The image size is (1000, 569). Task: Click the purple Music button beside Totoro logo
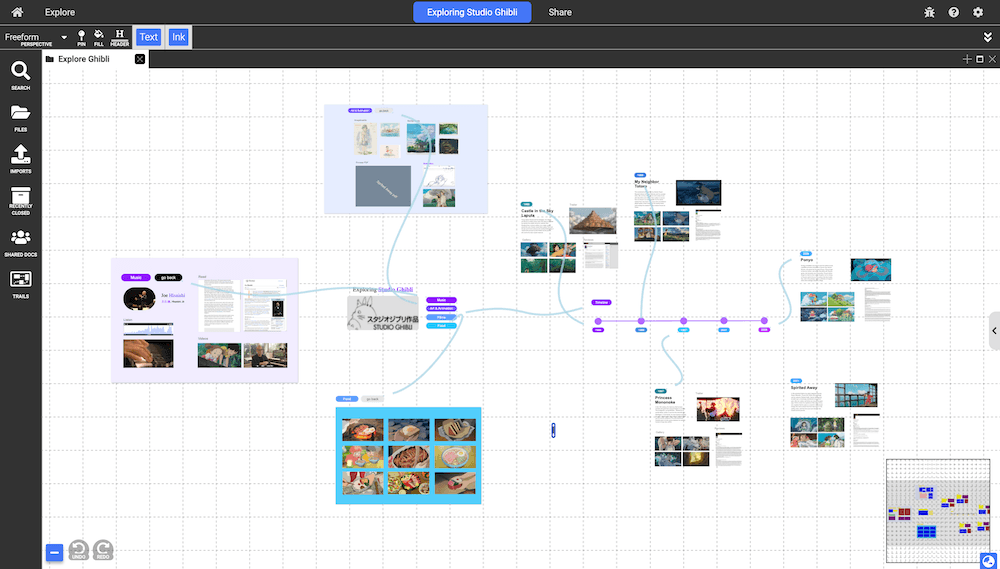point(441,300)
